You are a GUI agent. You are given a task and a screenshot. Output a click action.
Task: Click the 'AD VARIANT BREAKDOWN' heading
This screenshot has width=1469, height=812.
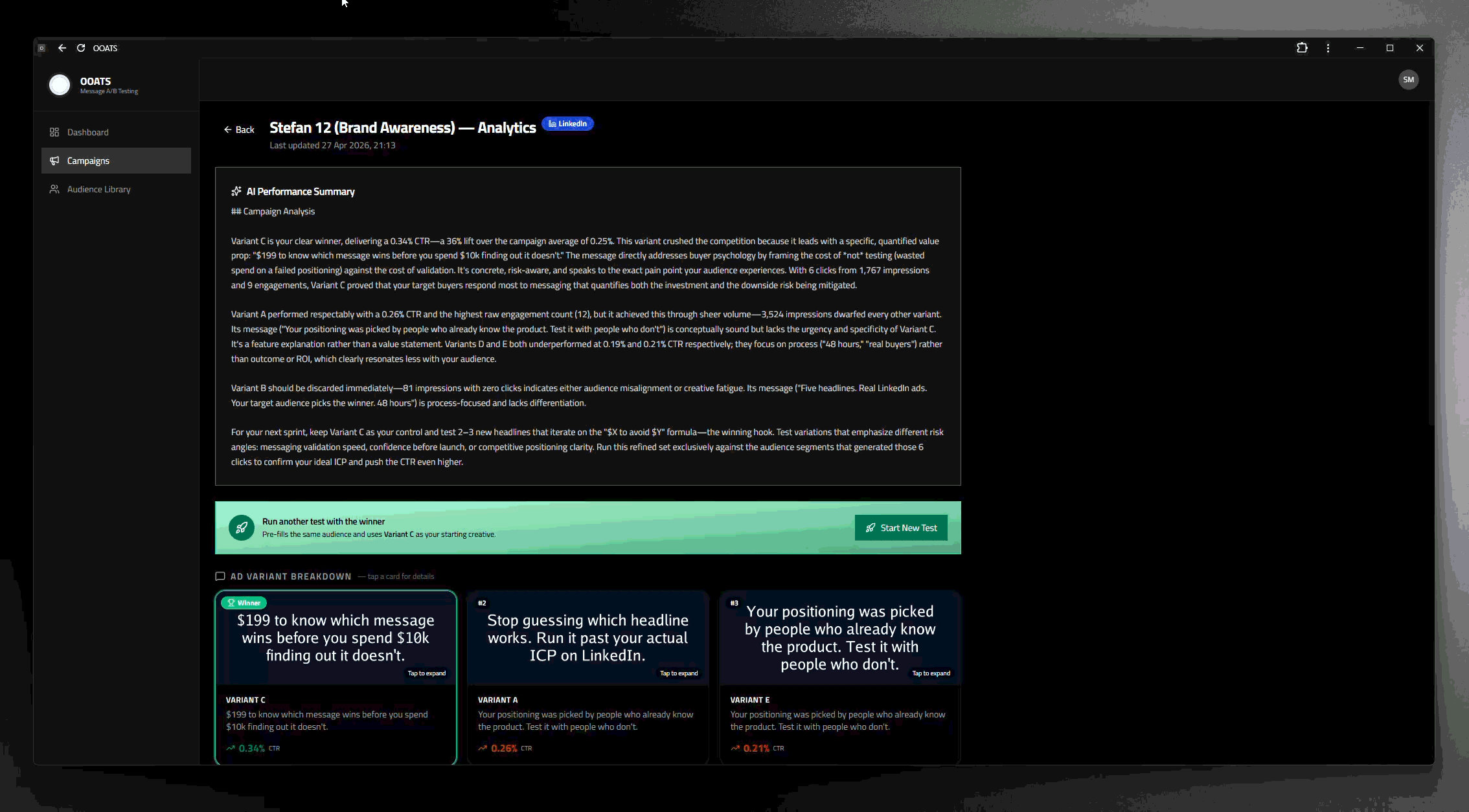pos(291,576)
